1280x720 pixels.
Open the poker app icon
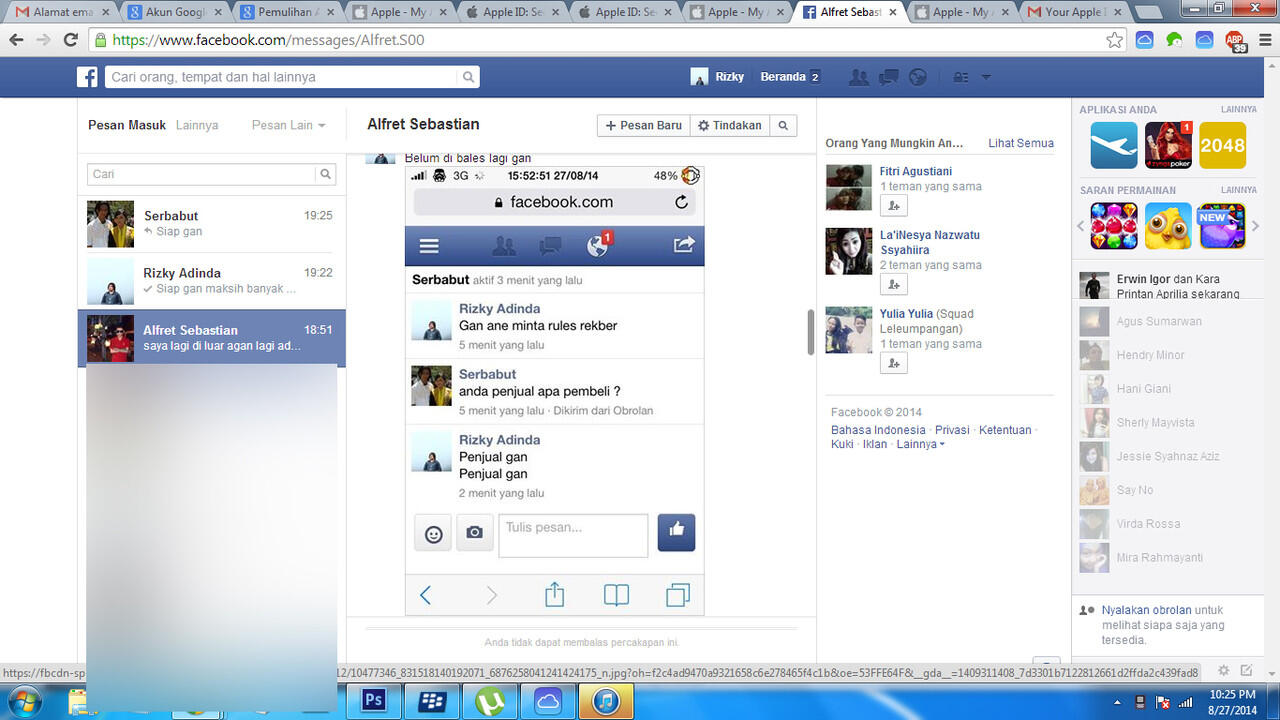(x=1168, y=145)
